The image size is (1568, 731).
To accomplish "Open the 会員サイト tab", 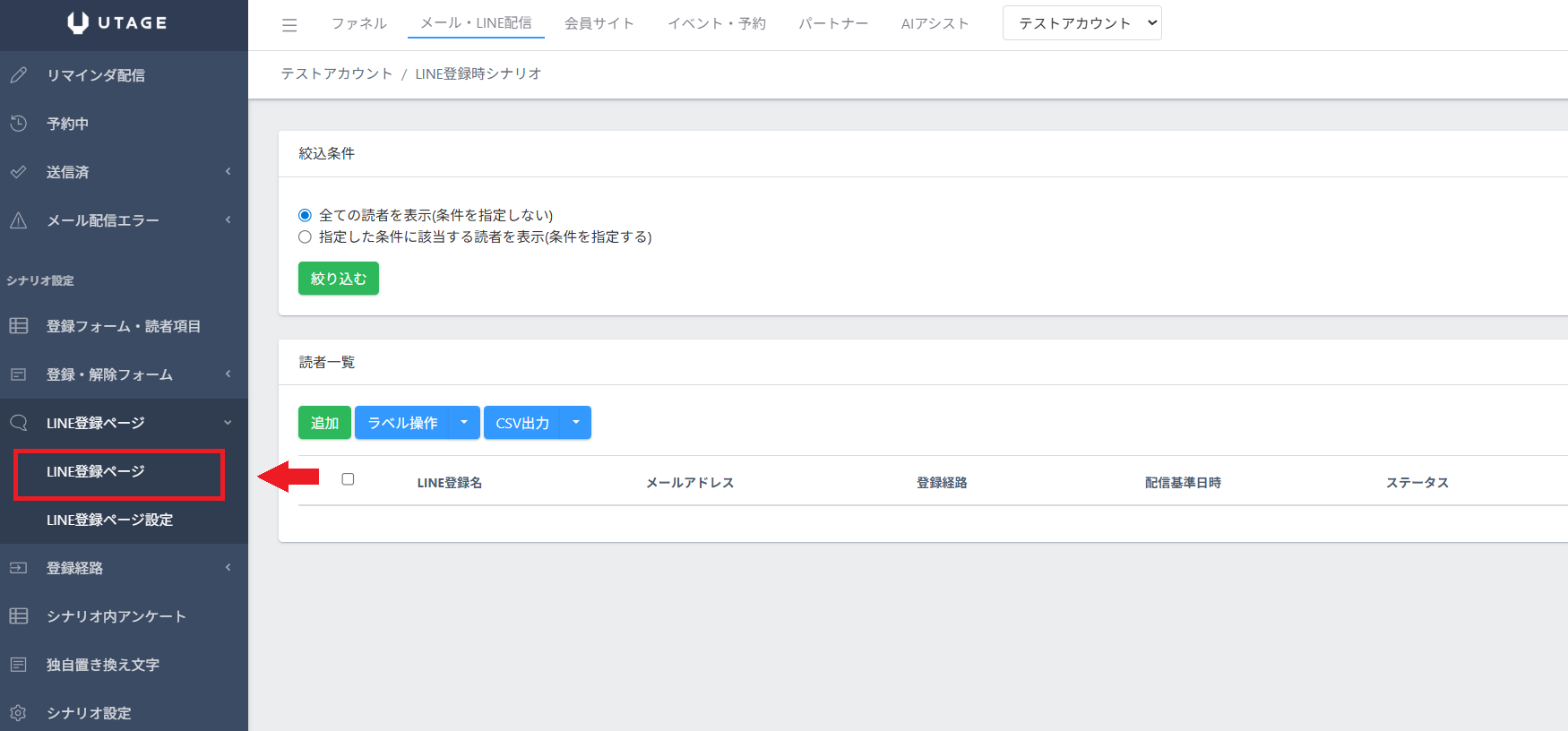I will [x=599, y=23].
